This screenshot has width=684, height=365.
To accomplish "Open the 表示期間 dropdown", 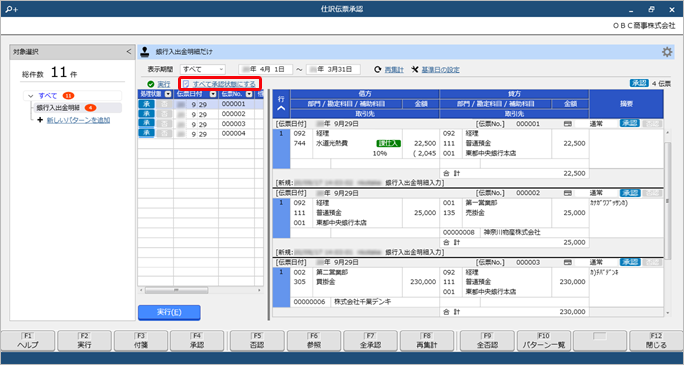I will [x=202, y=70].
